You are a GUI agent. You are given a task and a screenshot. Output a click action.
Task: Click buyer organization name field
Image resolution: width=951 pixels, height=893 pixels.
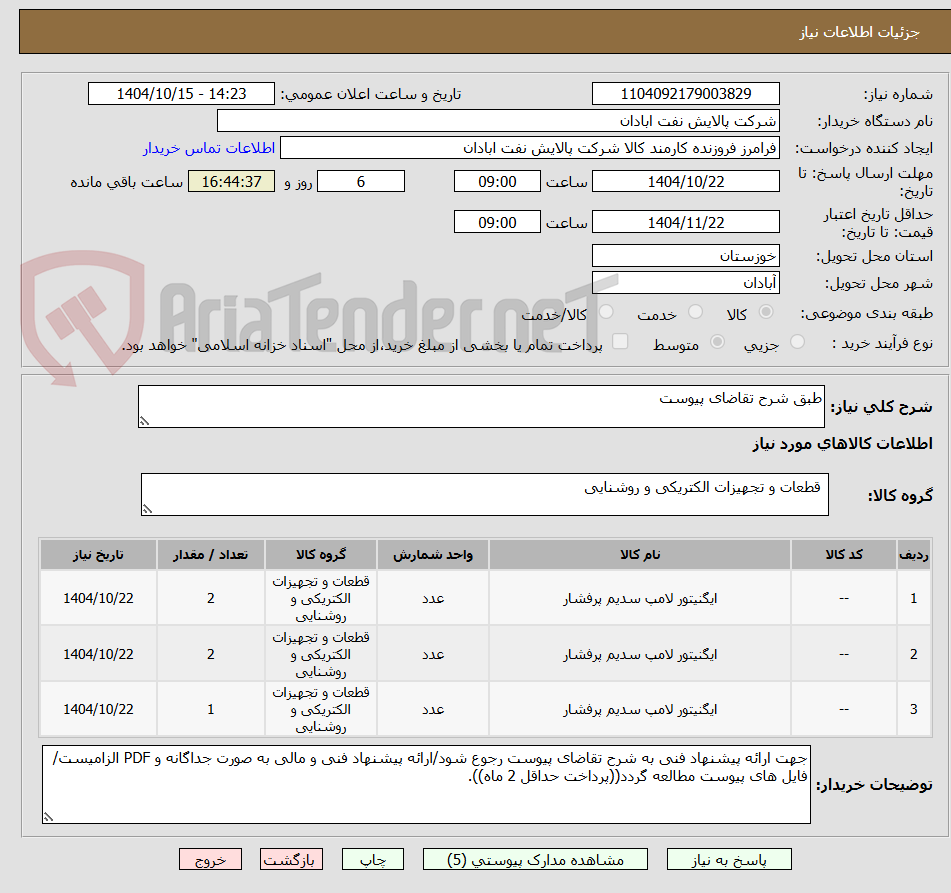(x=498, y=121)
